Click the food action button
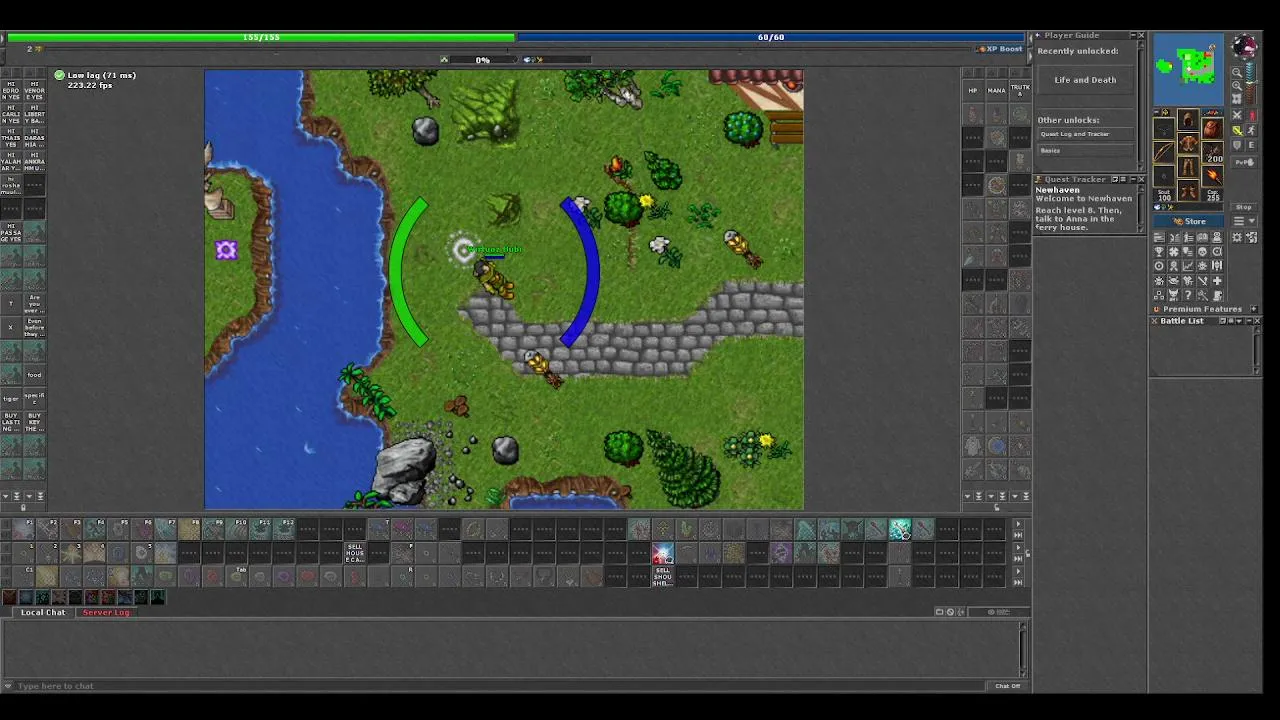This screenshot has width=1280, height=720. (x=35, y=375)
